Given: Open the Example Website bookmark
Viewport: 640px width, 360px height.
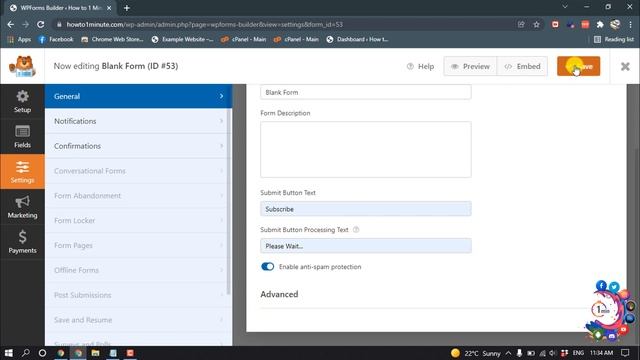Looking at the screenshot, I should (x=182, y=40).
